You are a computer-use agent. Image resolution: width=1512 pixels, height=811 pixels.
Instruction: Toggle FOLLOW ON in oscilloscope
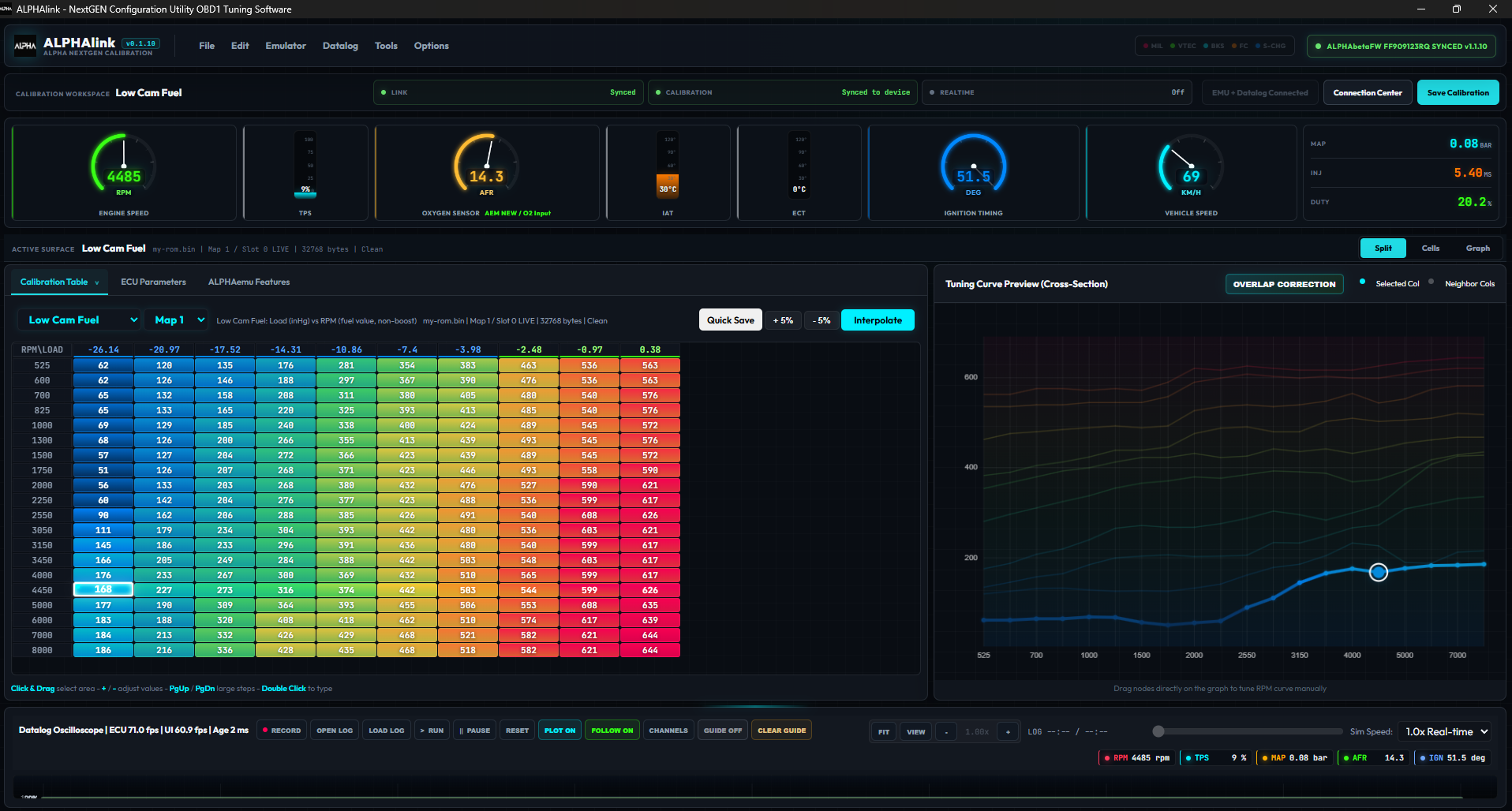tap(612, 731)
